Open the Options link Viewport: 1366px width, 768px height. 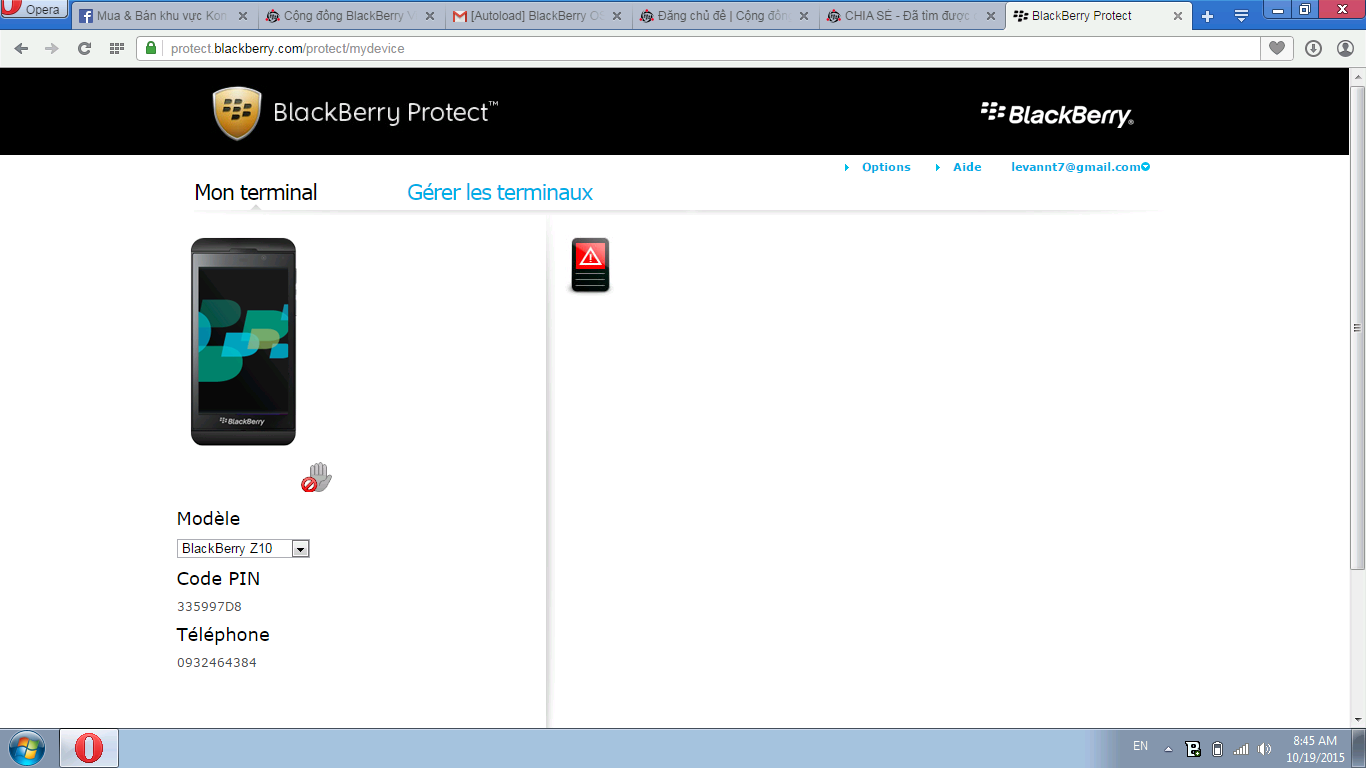pos(886,167)
